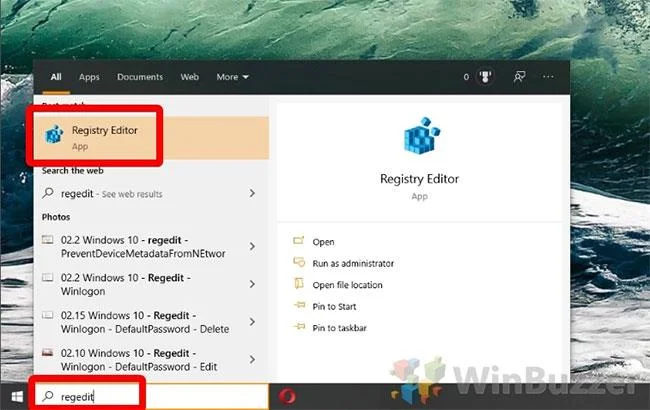Click the Pin to Start pin icon
Viewport: 650px width, 410px height.
[x=299, y=306]
